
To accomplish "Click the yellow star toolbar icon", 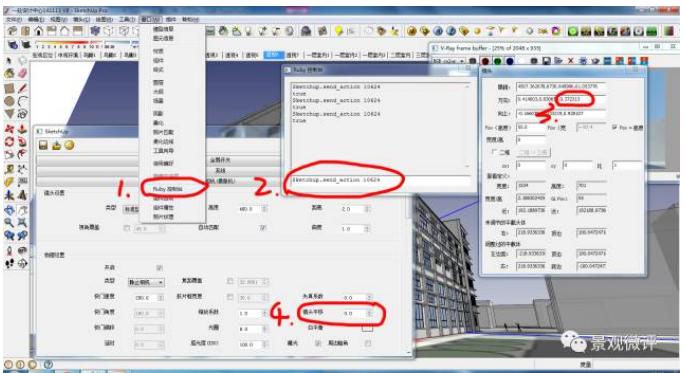I will tap(394, 31).
